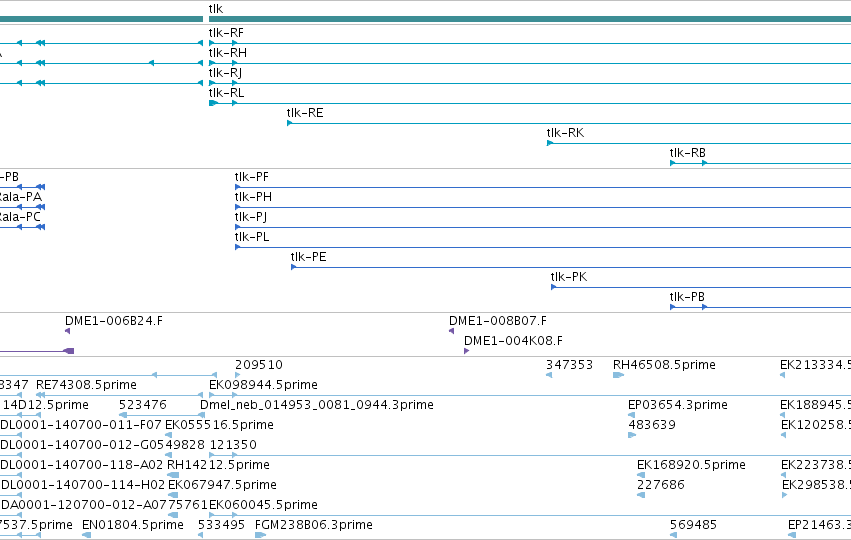Select the 227686 EST label

tap(661, 486)
